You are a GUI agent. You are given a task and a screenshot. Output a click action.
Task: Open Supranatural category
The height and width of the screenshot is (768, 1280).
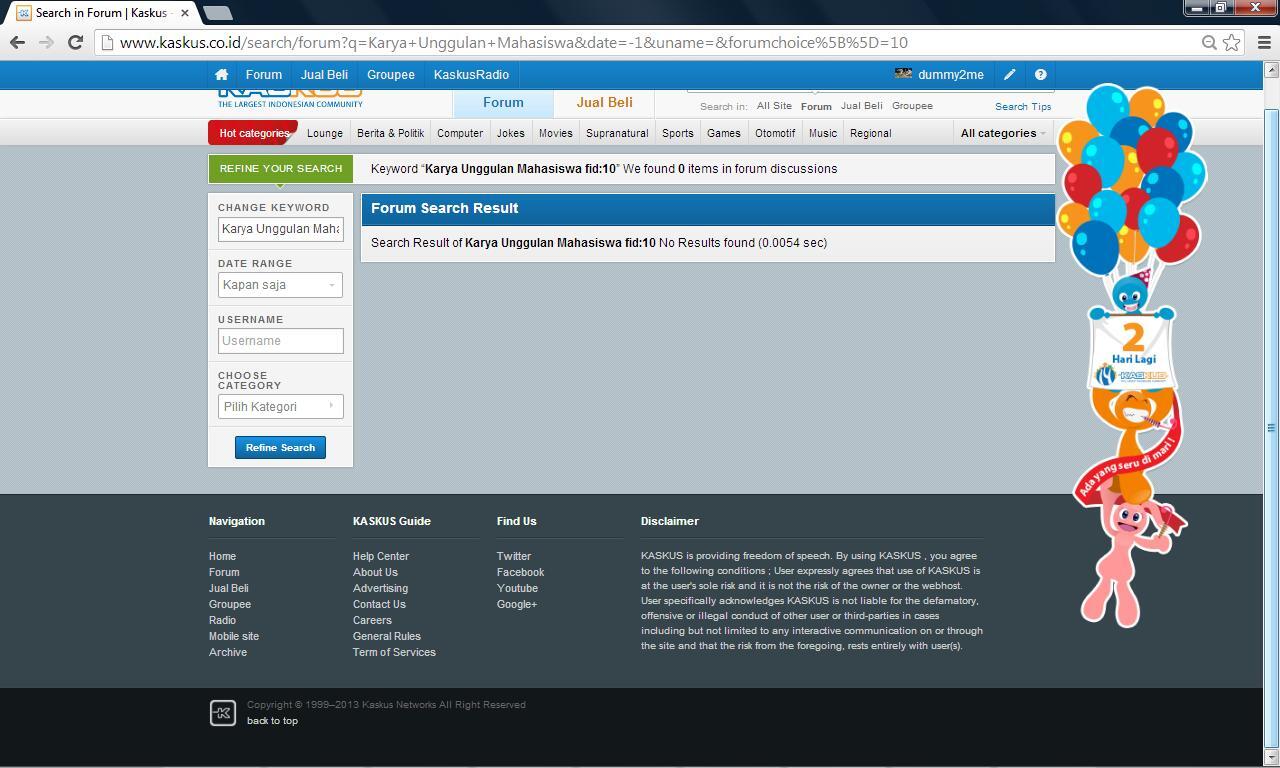617,133
